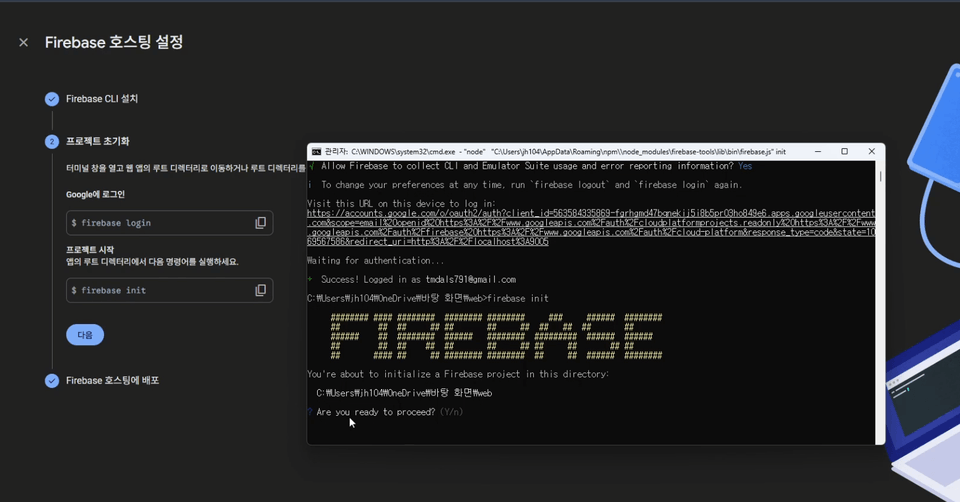Open the Firebase 호스팅에 배포 step
Viewport: 960px width, 502px height.
pos(113,380)
